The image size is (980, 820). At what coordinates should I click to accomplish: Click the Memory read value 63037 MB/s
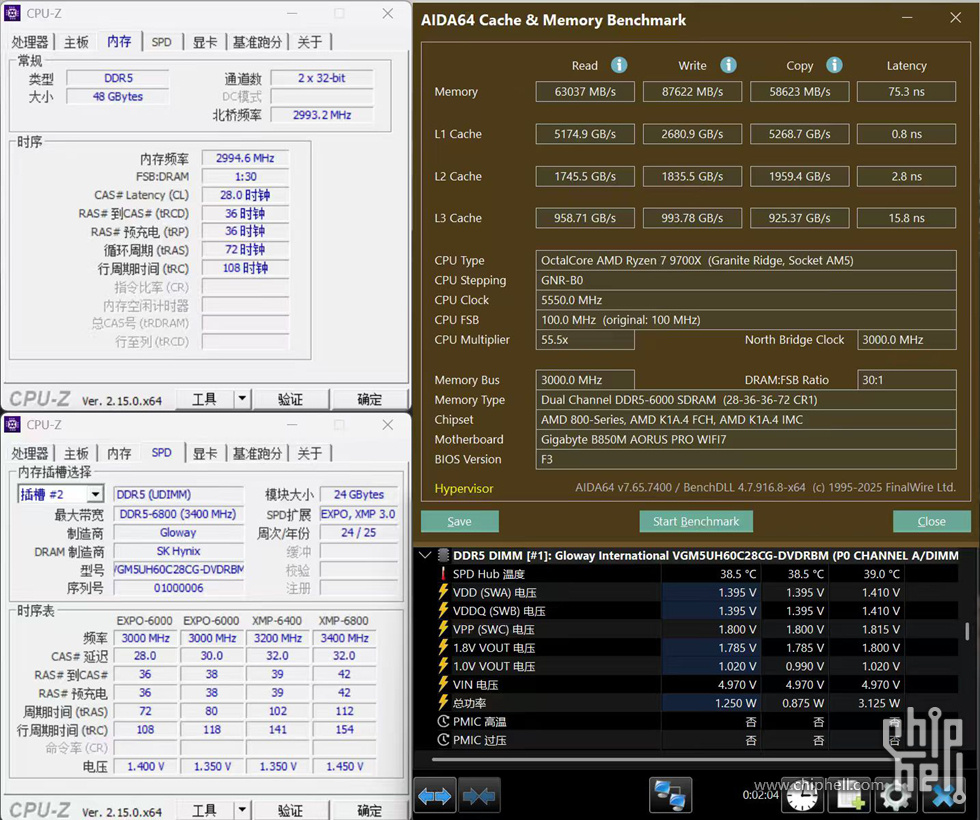pyautogui.click(x=585, y=91)
